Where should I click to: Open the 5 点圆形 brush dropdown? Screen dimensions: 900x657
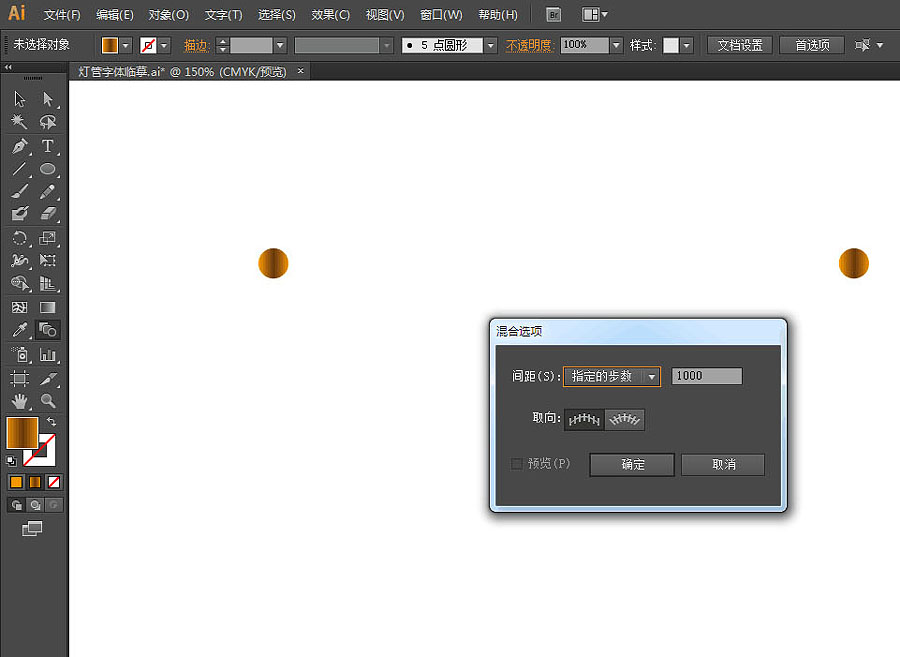[490, 45]
